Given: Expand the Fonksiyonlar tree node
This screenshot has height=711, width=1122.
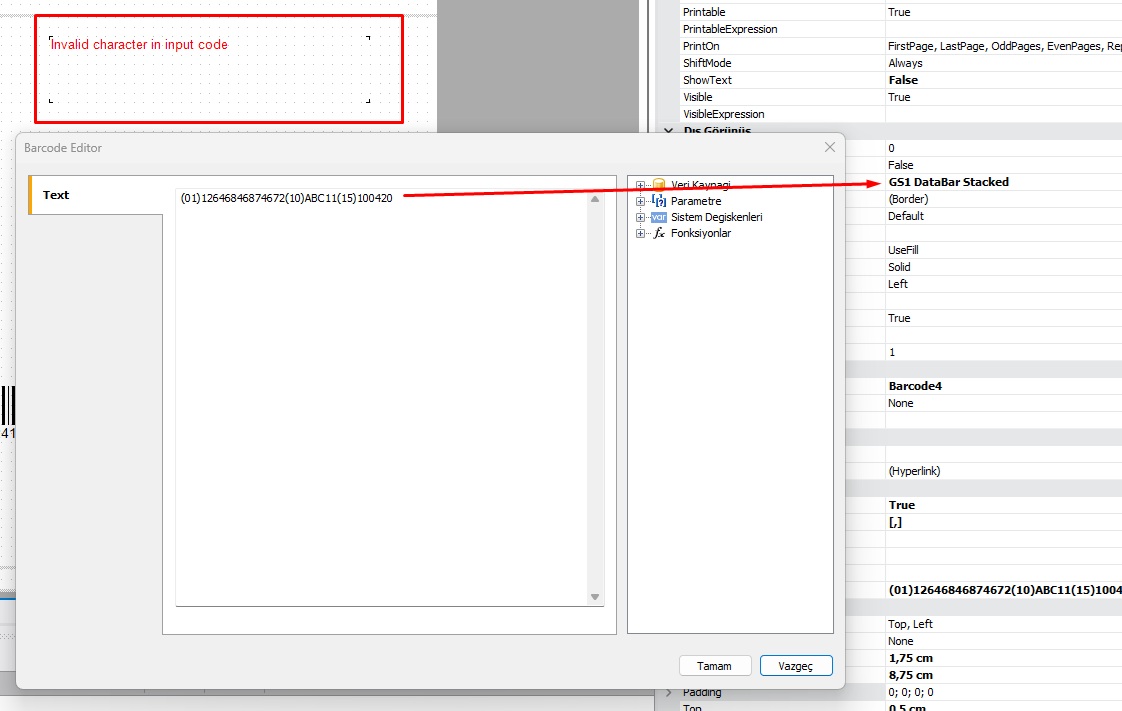Looking at the screenshot, I should pos(641,233).
